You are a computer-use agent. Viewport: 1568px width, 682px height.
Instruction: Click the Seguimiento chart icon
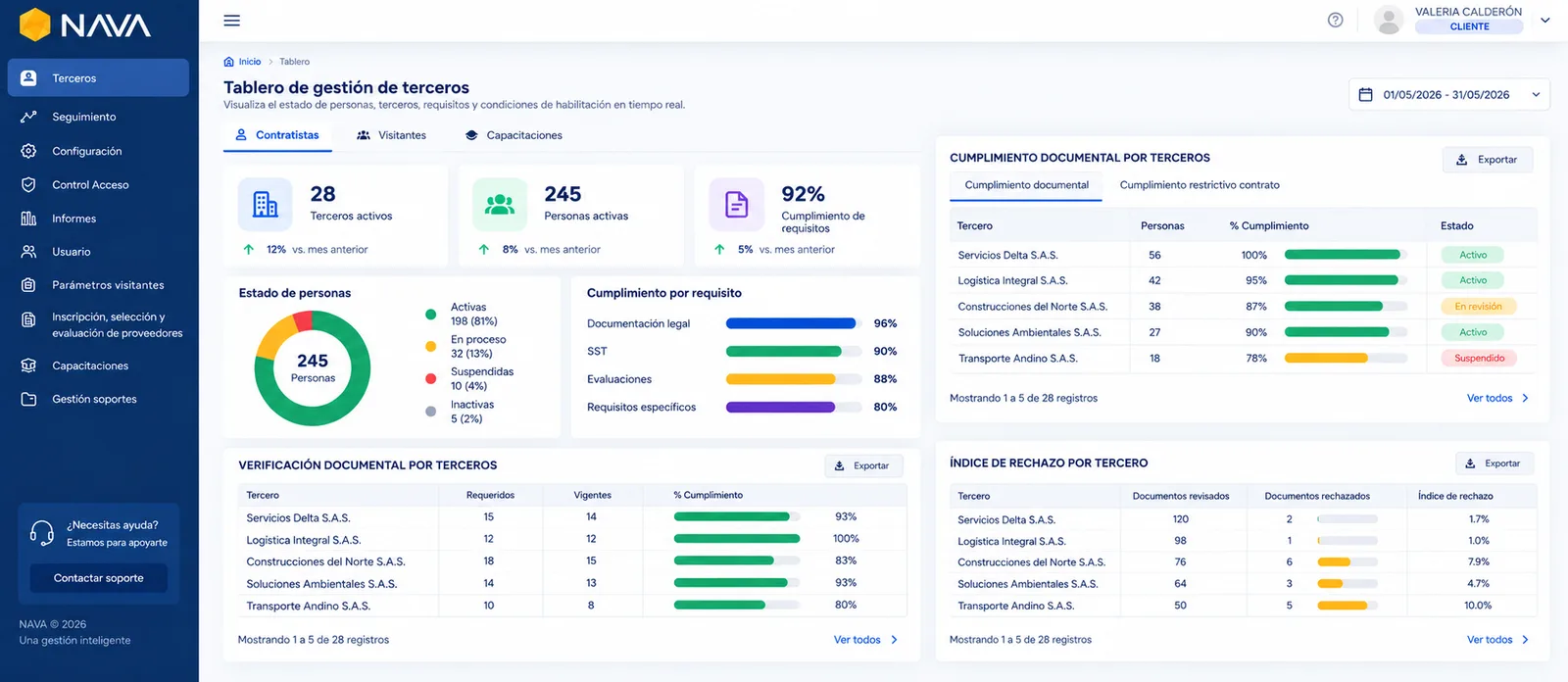tap(28, 117)
